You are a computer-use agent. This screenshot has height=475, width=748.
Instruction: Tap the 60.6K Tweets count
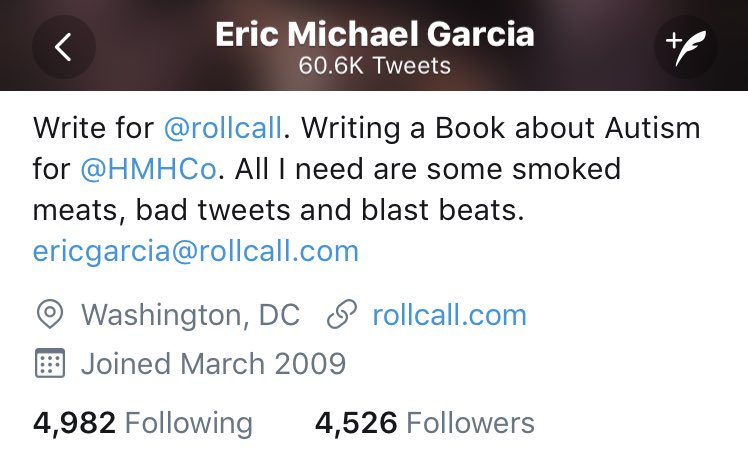pyautogui.click(x=374, y=65)
